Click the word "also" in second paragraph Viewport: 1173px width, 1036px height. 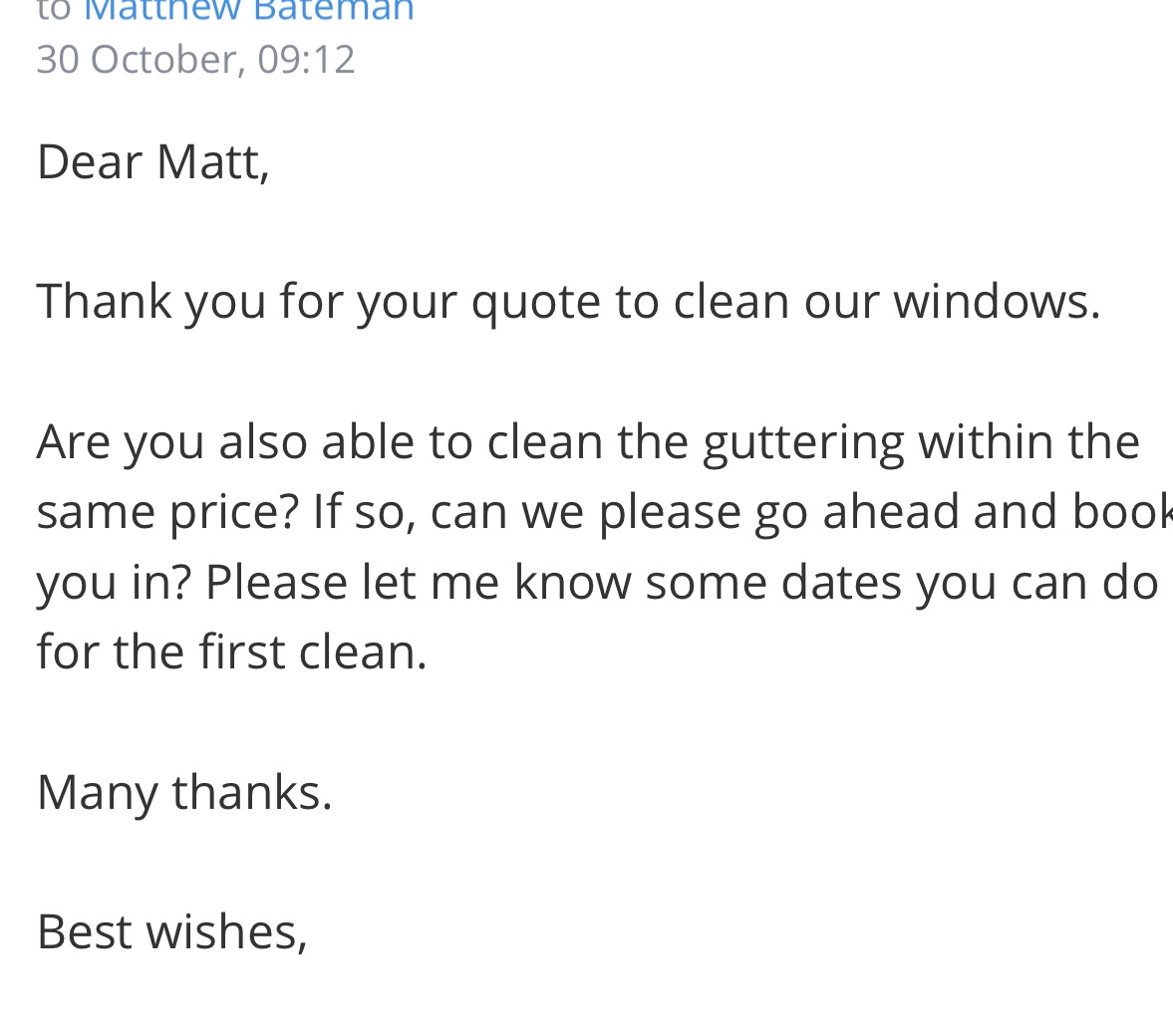[262, 441]
